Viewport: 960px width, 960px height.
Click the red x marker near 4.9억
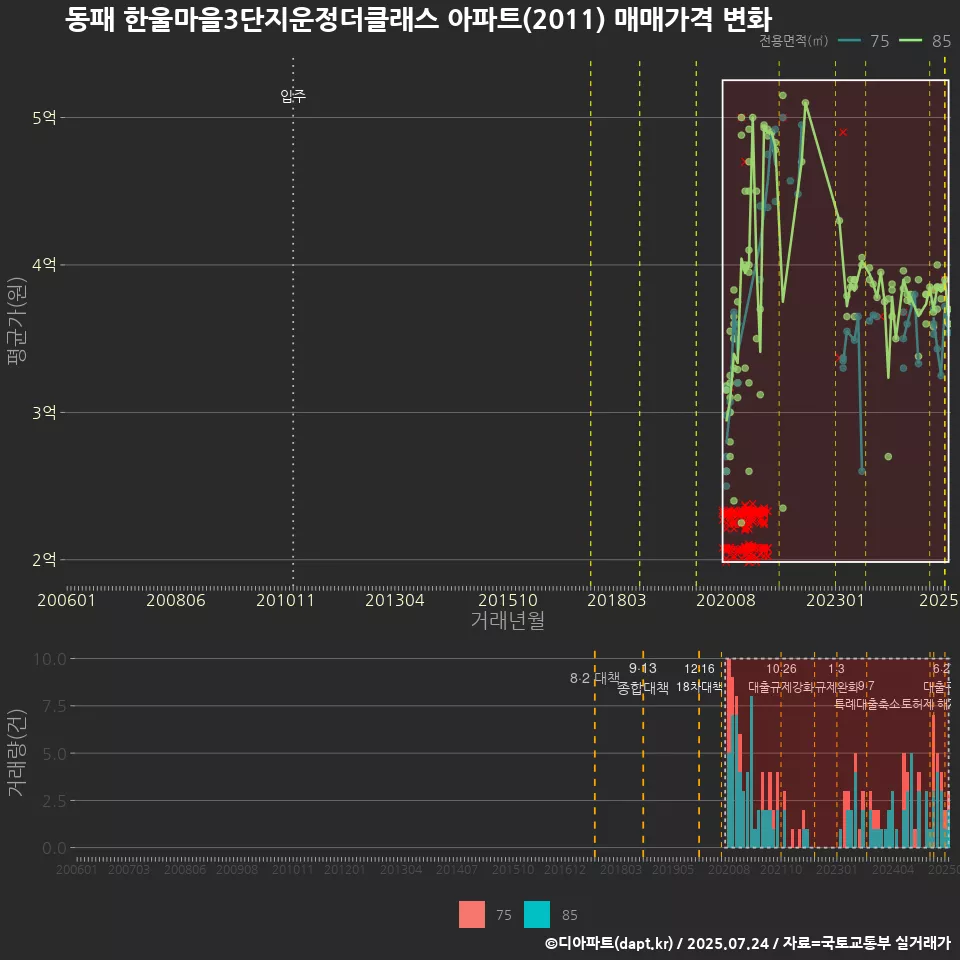click(843, 132)
